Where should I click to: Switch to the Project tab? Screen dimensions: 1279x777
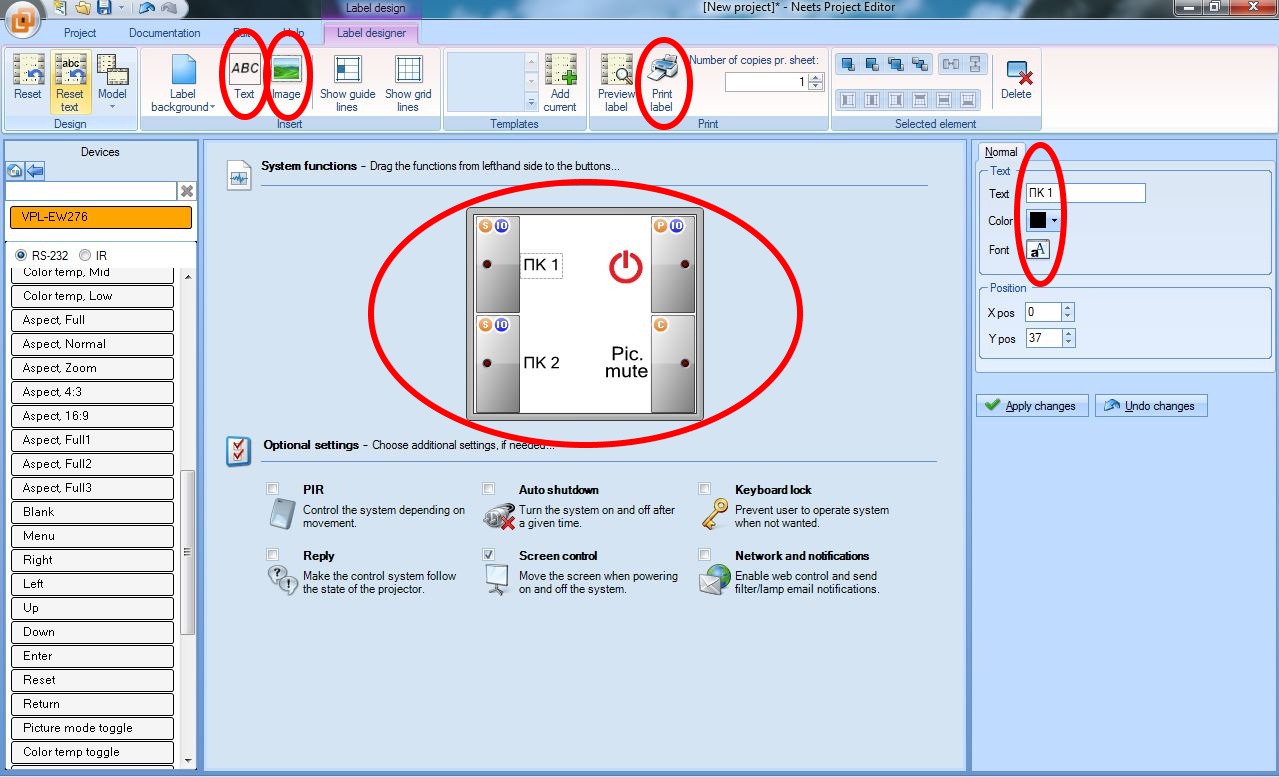(80, 33)
